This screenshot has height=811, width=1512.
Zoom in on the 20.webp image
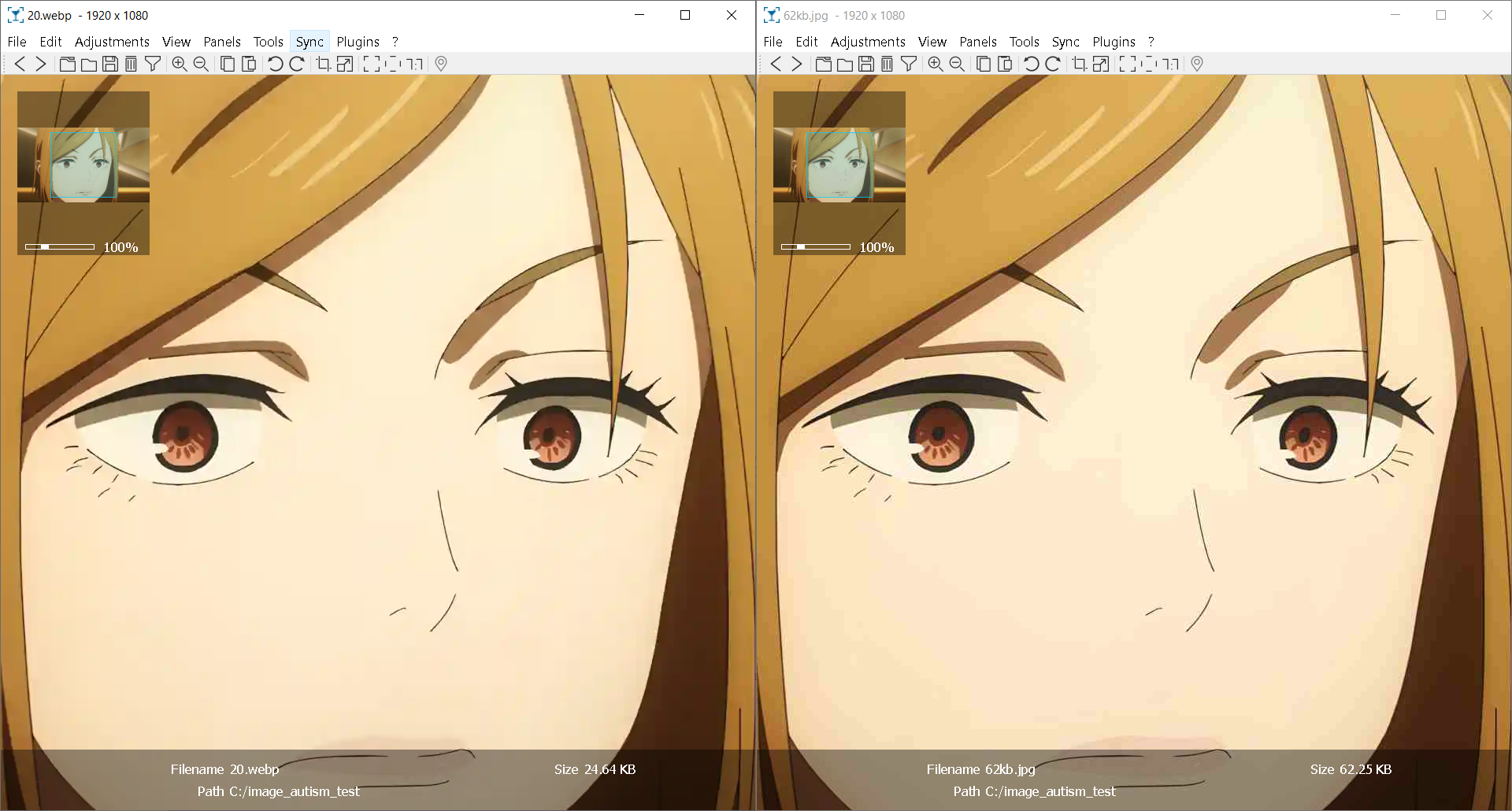click(180, 64)
